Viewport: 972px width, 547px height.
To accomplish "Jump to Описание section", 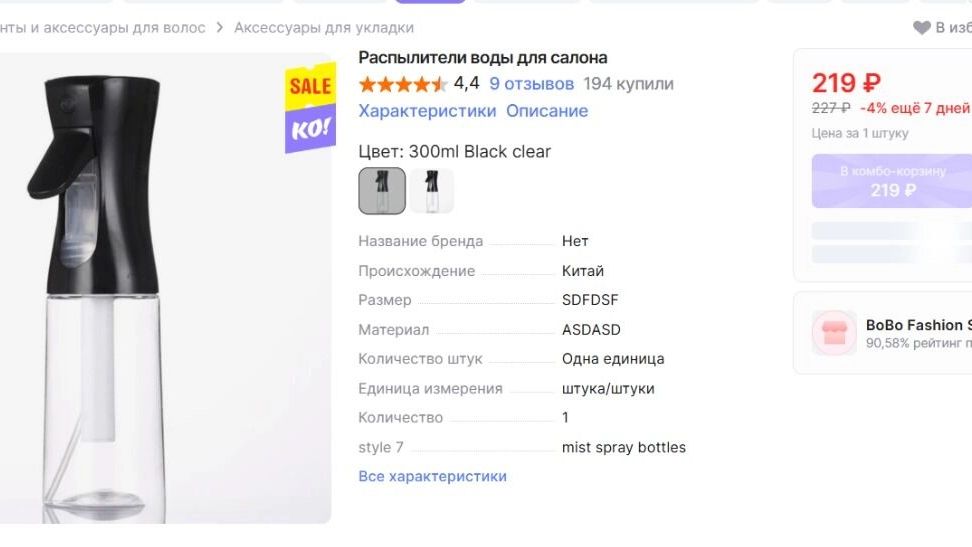I will pyautogui.click(x=547, y=111).
